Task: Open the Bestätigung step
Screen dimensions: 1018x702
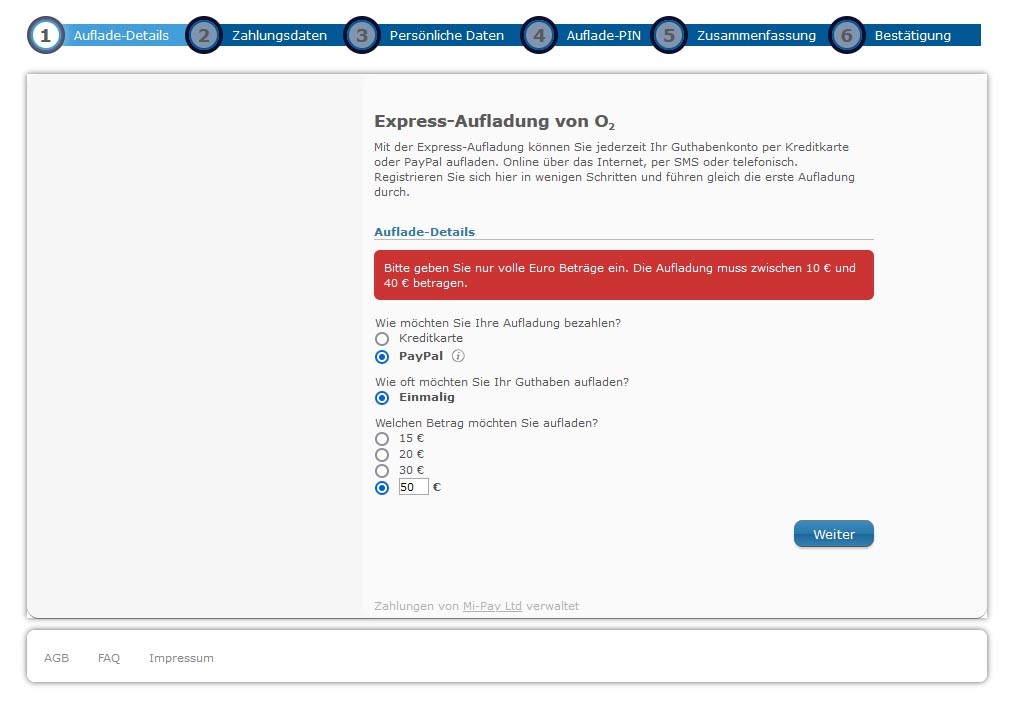Action: 912,36
